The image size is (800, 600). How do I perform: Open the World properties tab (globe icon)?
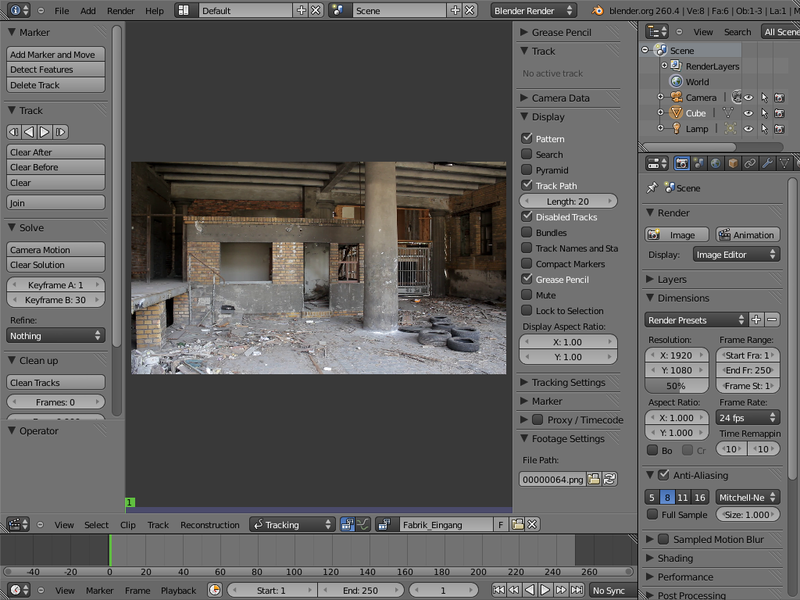[x=715, y=163]
